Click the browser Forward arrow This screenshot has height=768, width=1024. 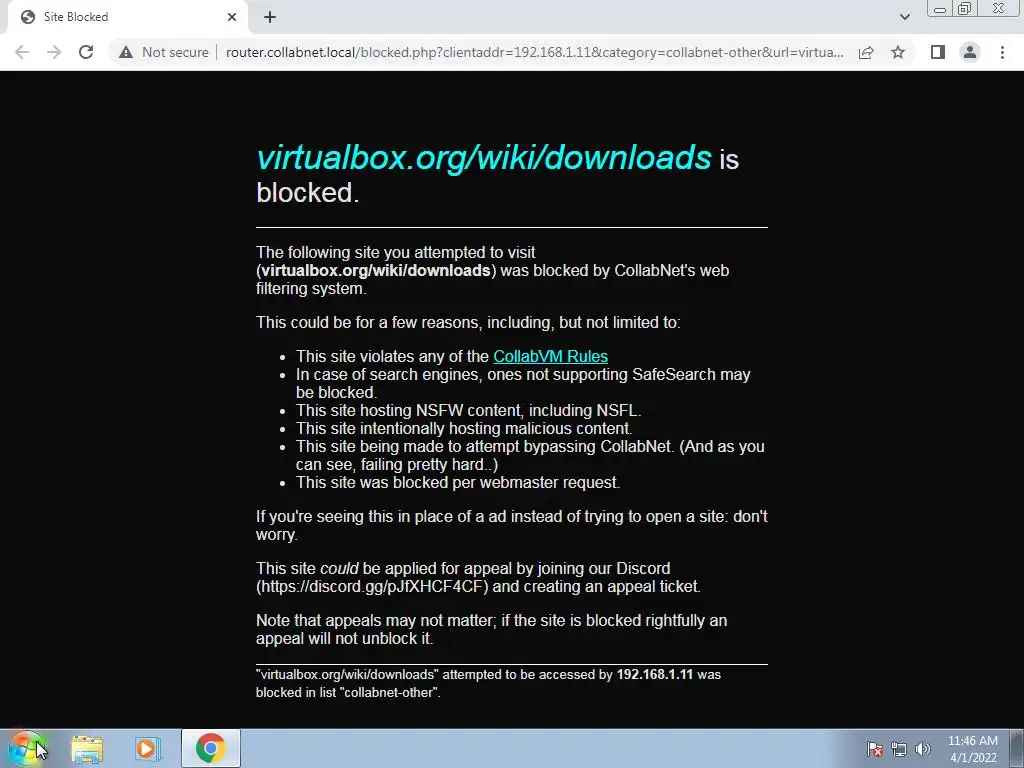tap(54, 52)
